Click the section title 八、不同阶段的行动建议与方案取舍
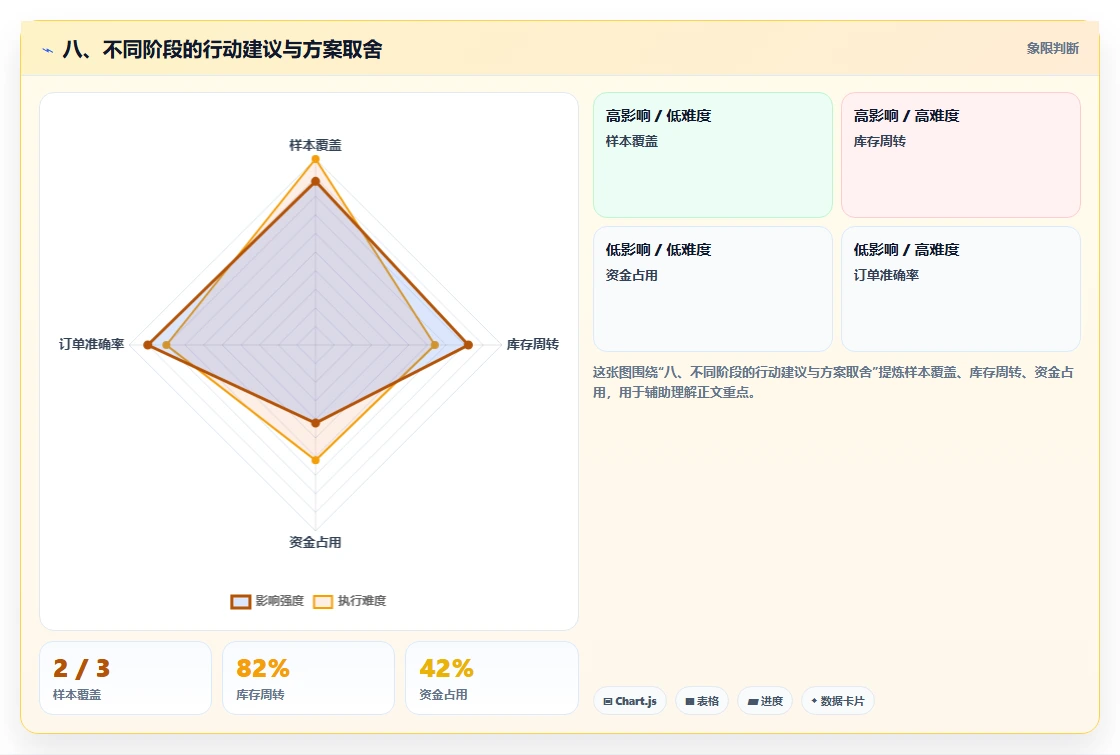Image resolution: width=1120 pixels, height=755 pixels. 222,49
